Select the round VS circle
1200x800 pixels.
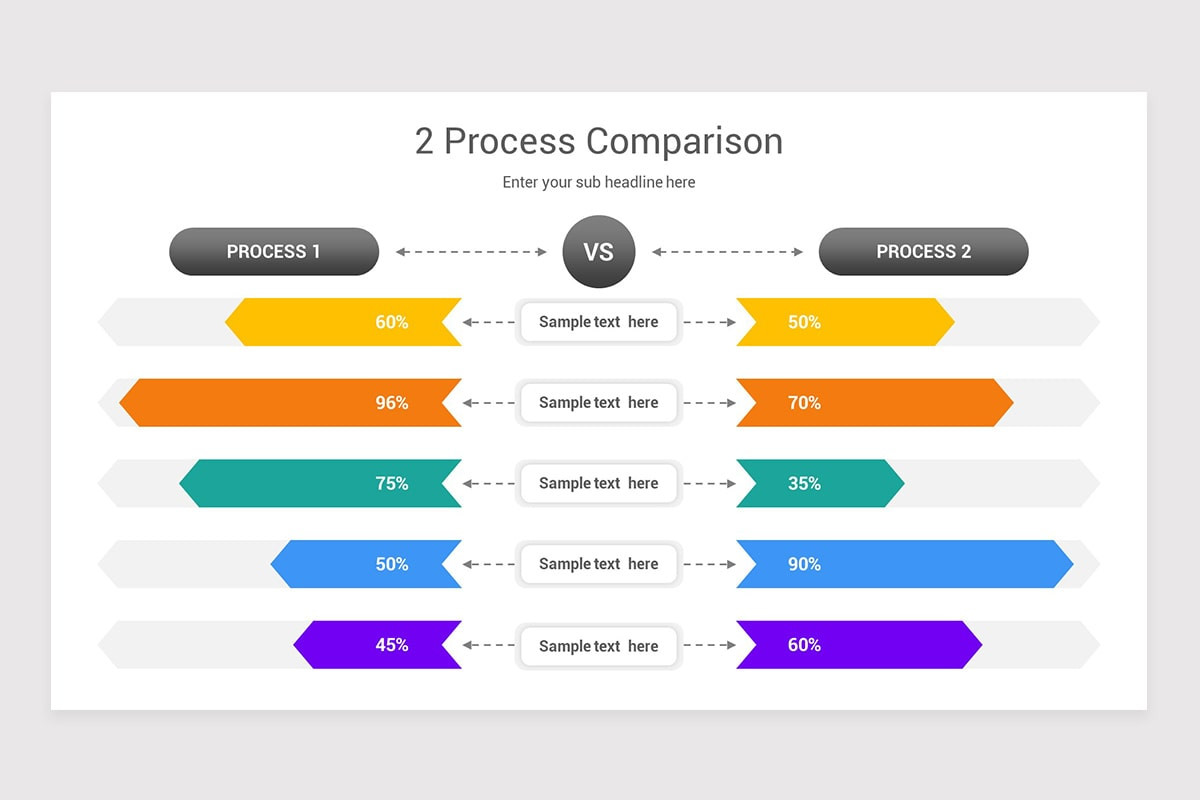coord(598,252)
